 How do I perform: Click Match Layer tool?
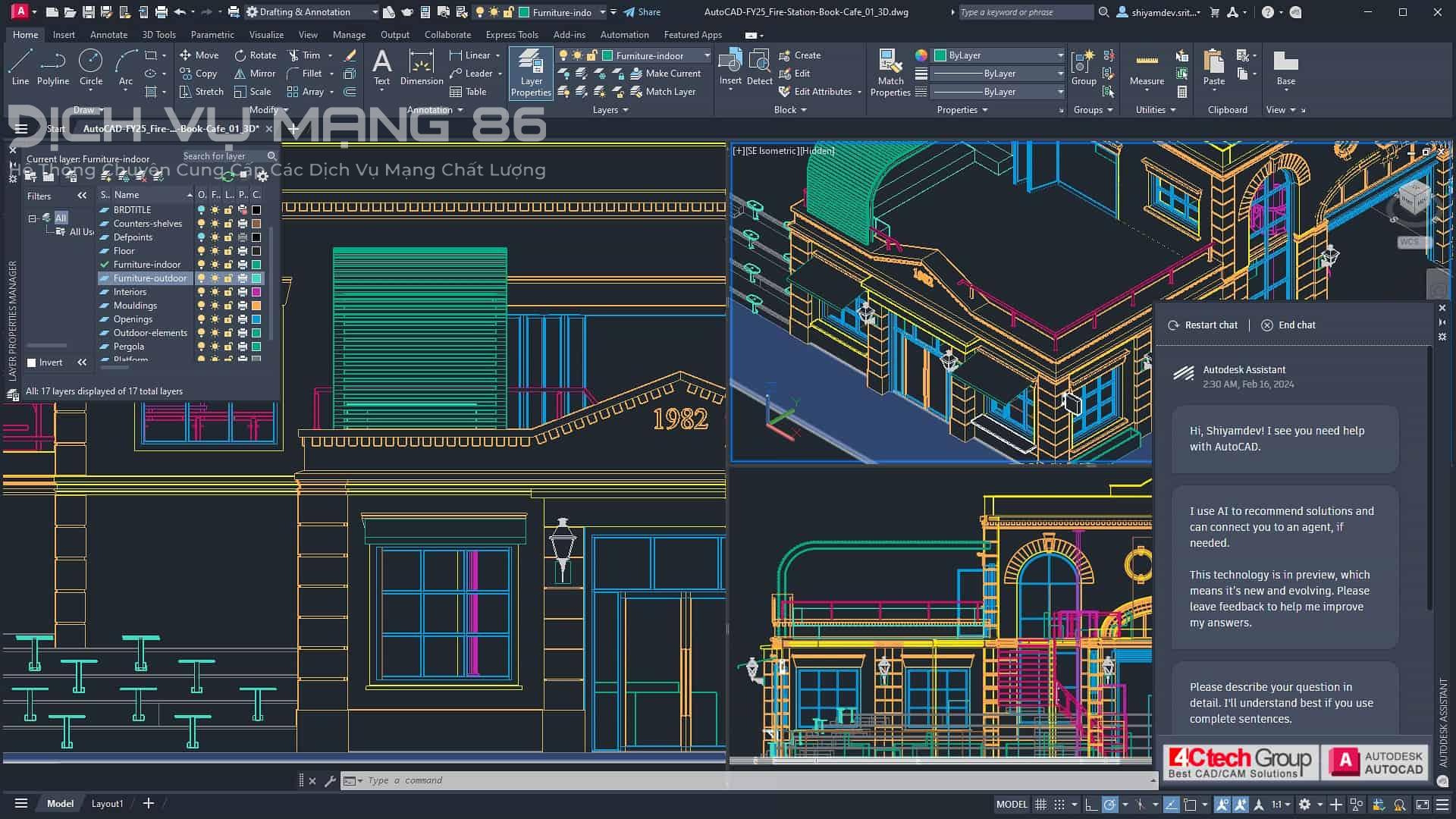[664, 92]
